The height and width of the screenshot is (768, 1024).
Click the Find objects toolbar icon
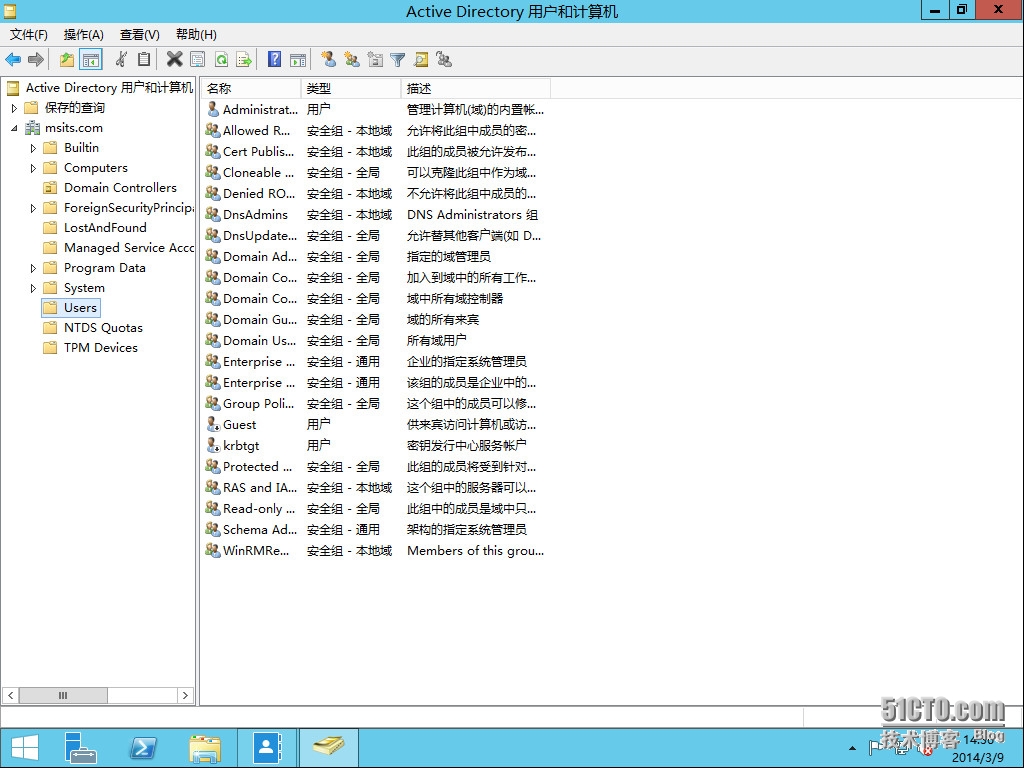(421, 60)
